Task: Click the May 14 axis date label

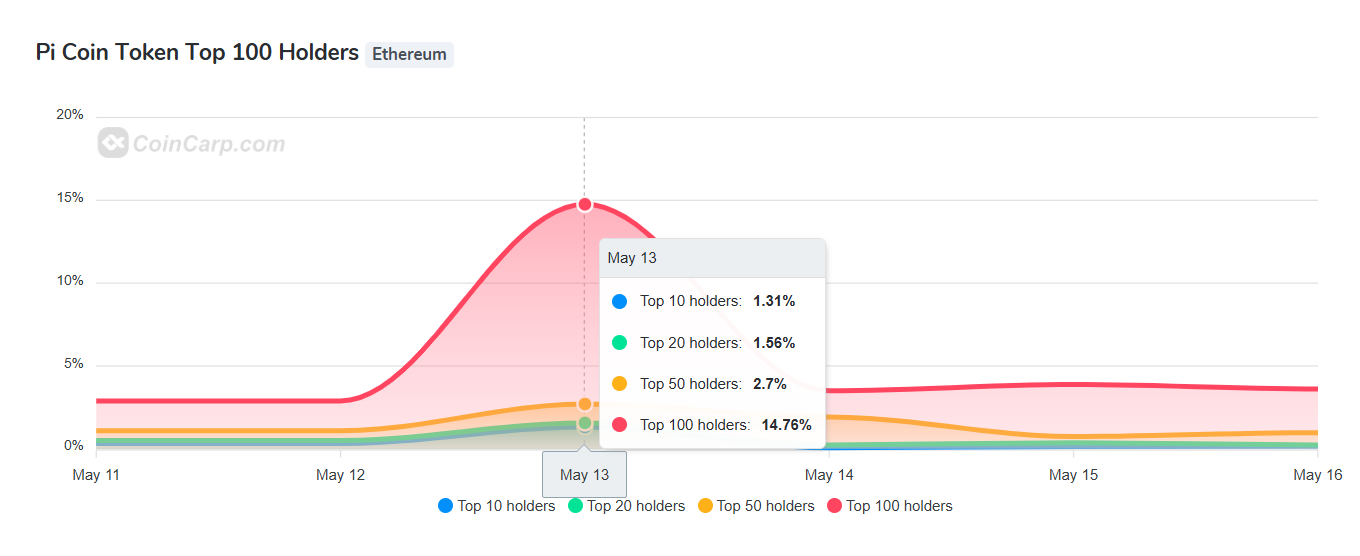Action: click(x=830, y=475)
